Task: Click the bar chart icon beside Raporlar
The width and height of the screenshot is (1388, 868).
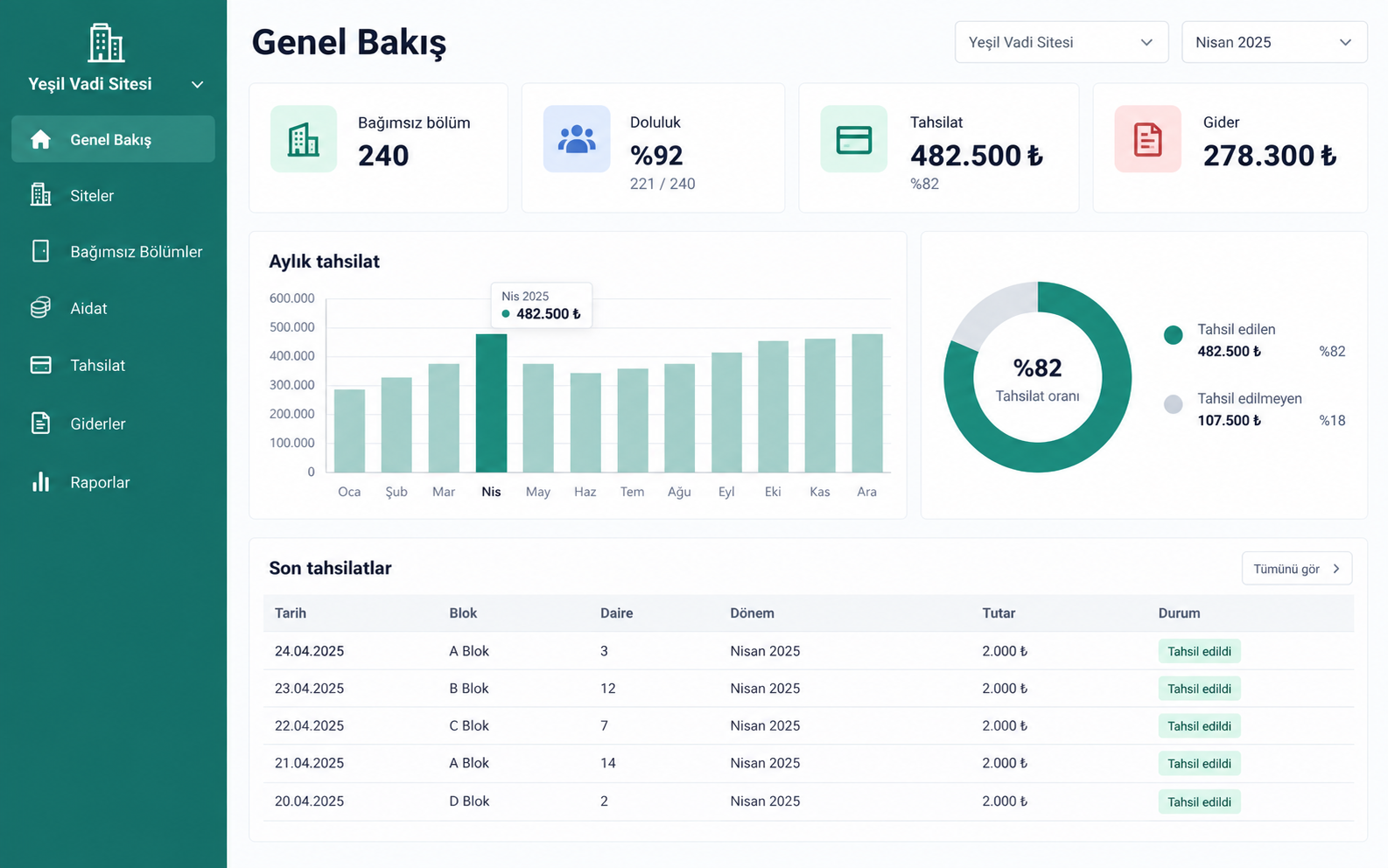Action: (40, 482)
